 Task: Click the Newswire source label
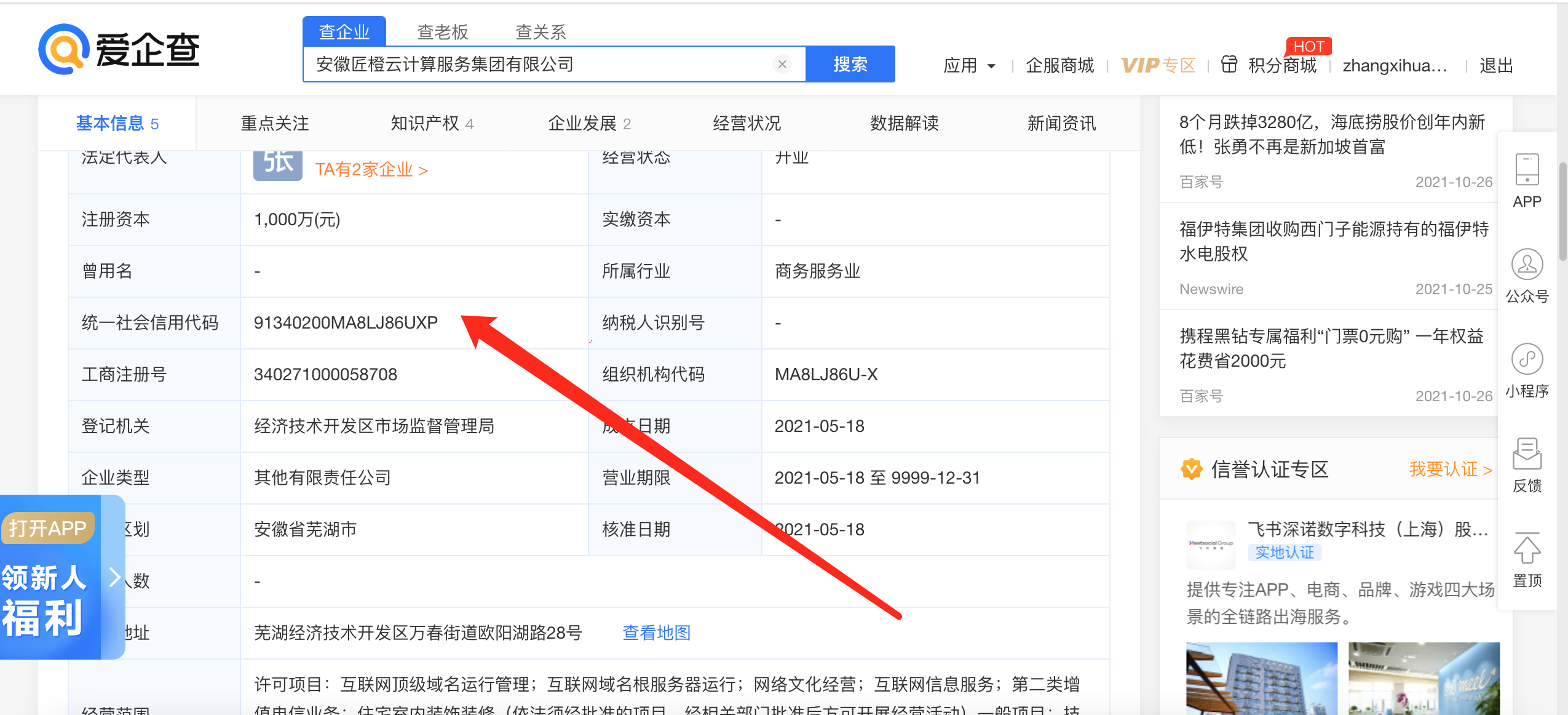1211,289
